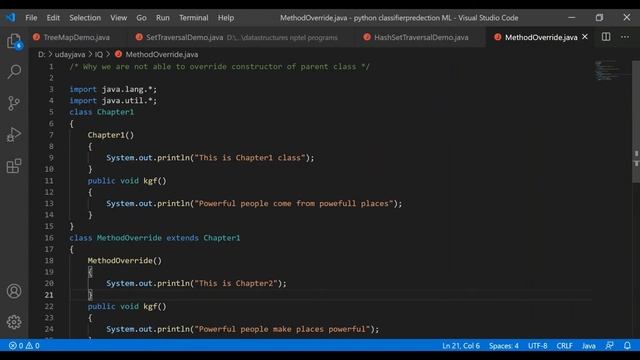Click the udayjava breadcrumb folder
Image resolution: width=640 pixels, height=360 pixels.
coord(70,54)
